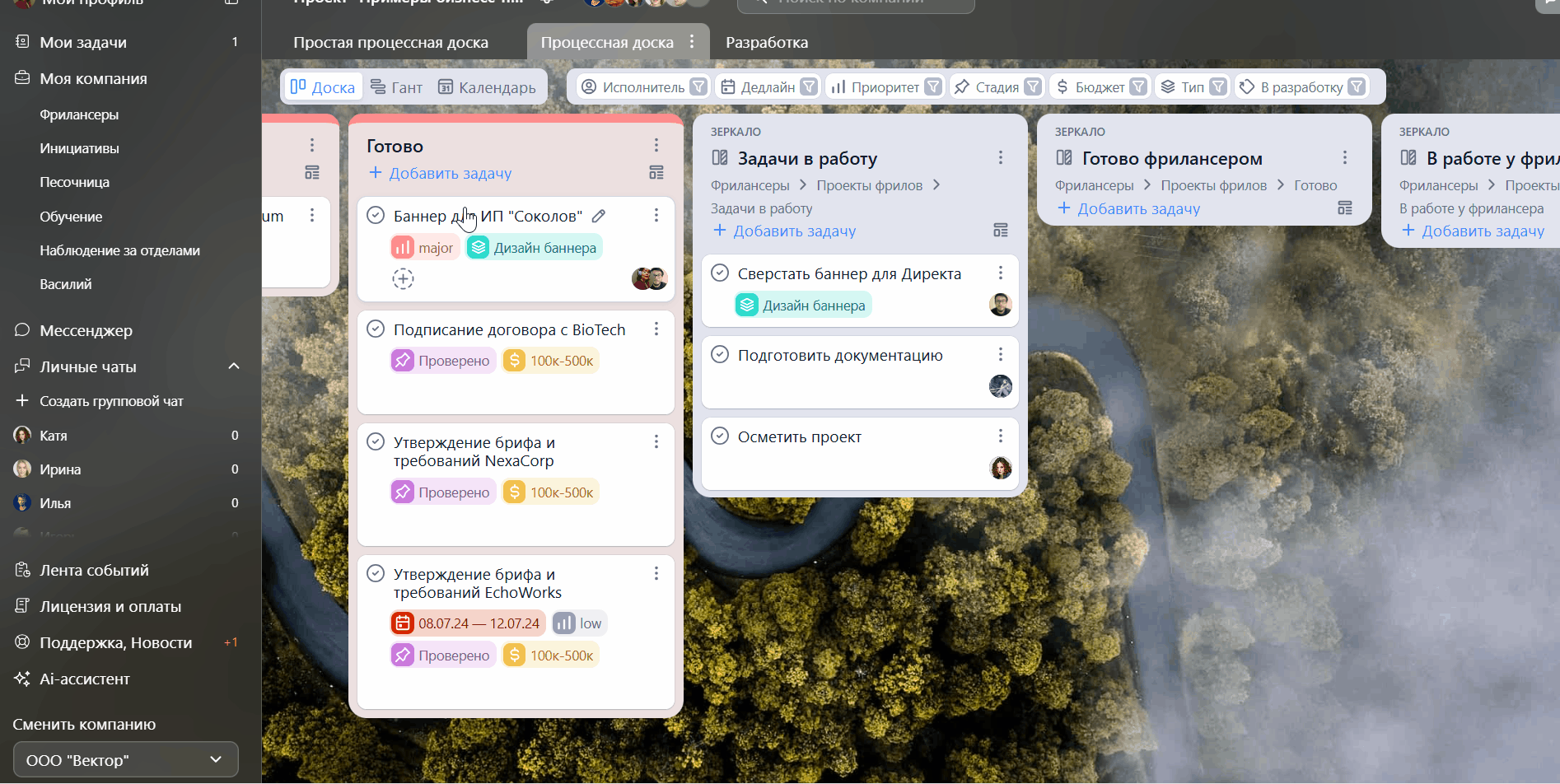Open three-dot menu on Осметить проект card
The width and height of the screenshot is (1560, 784).
[x=1001, y=436]
